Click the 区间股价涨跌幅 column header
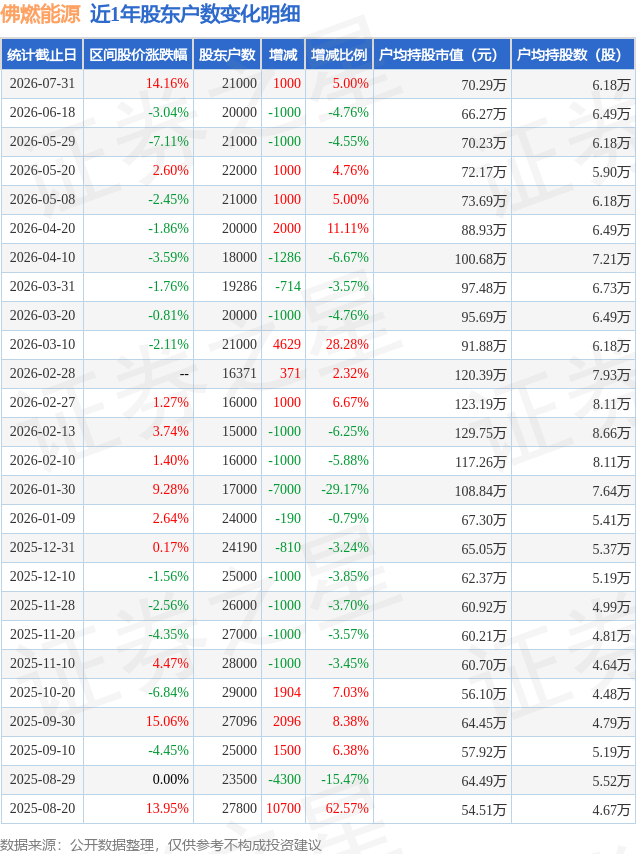This screenshot has width=636, height=854. 138,54
